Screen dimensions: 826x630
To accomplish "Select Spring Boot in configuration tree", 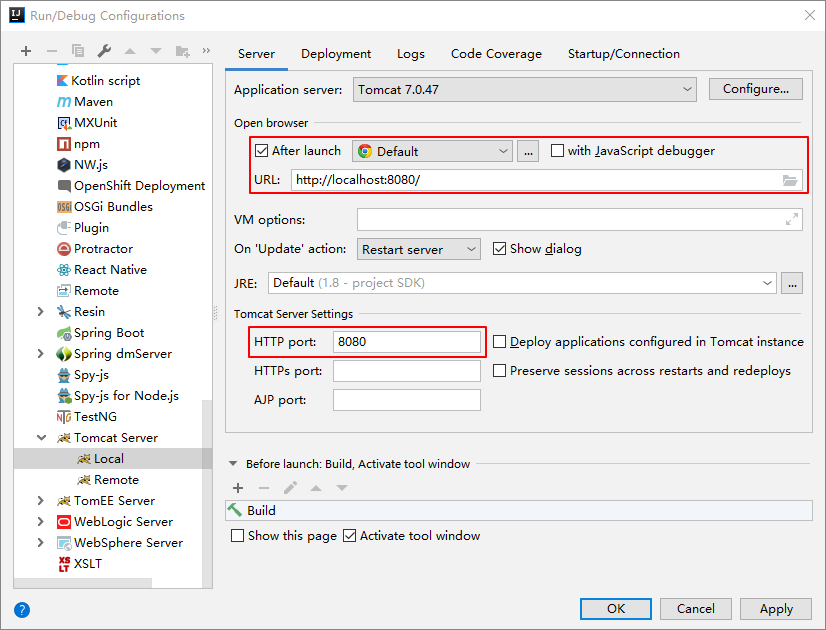I will coord(109,333).
